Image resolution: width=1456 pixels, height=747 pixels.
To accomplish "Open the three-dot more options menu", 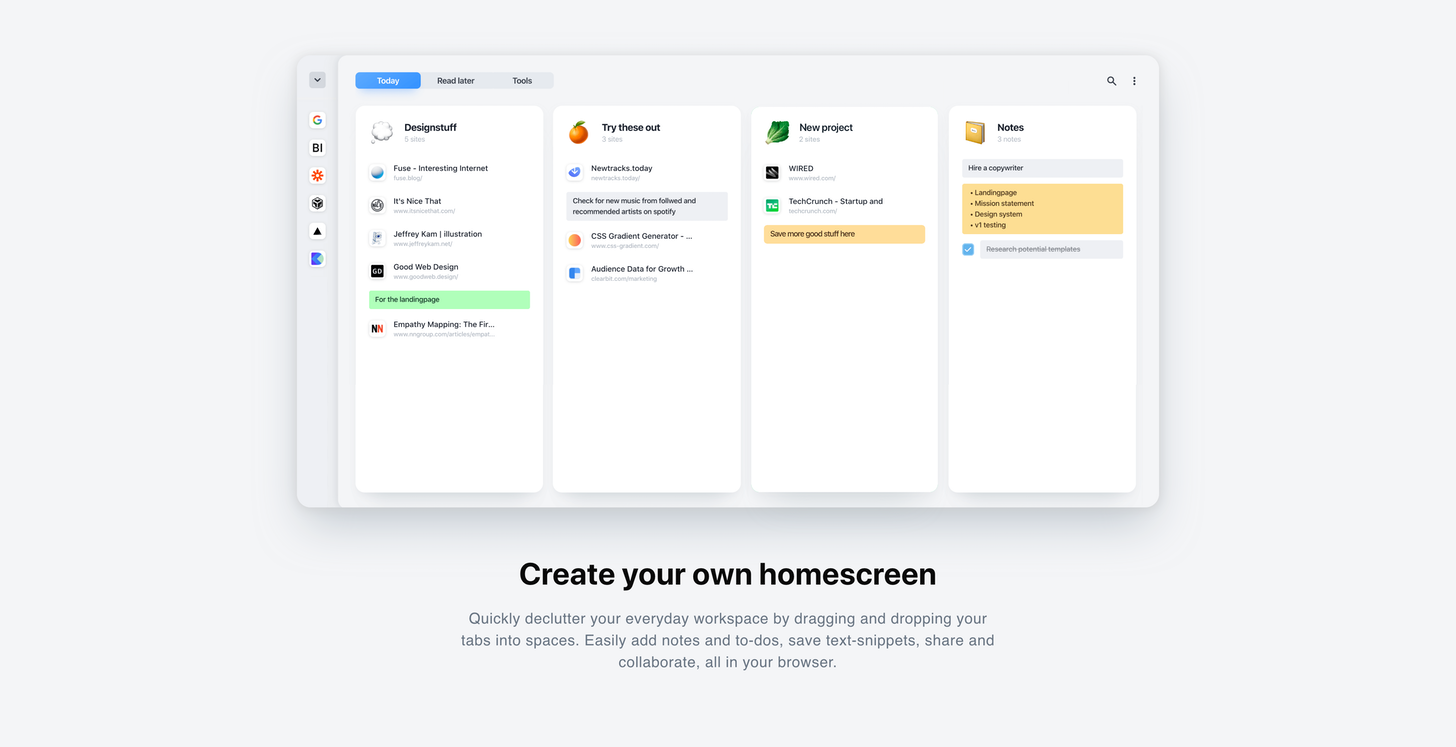I will tap(1134, 81).
